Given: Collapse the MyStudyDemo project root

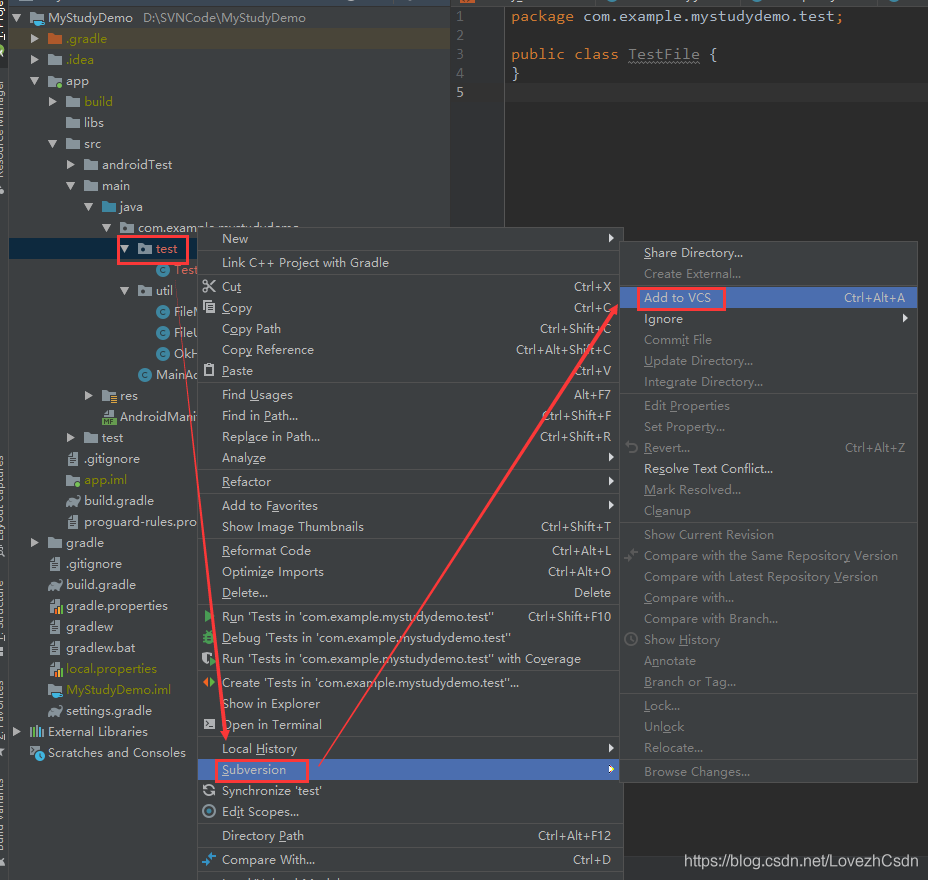Looking at the screenshot, I should pos(17,18).
